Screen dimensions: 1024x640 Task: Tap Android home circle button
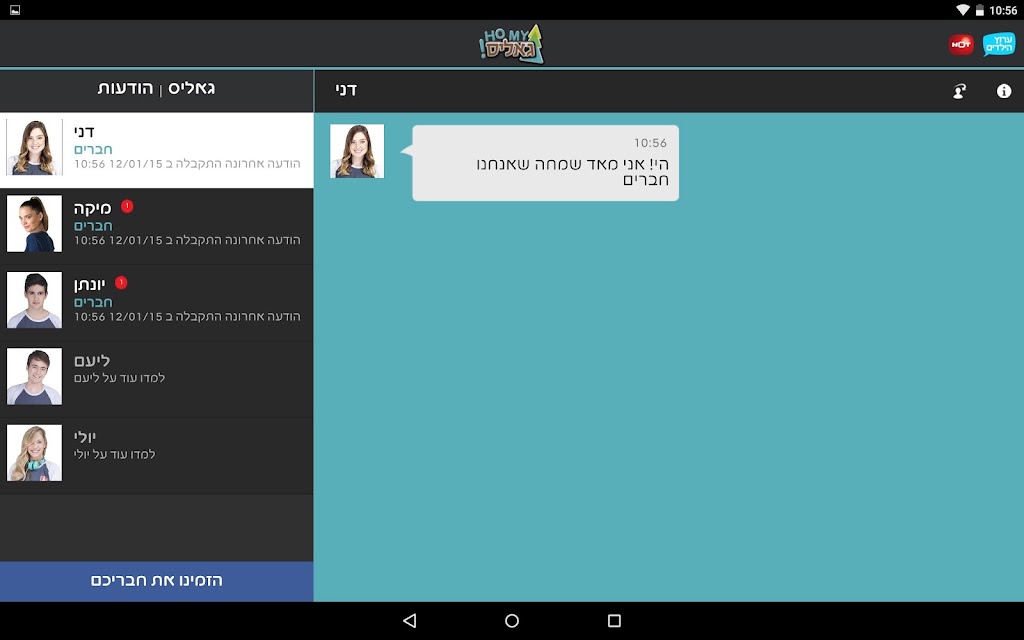[512, 620]
